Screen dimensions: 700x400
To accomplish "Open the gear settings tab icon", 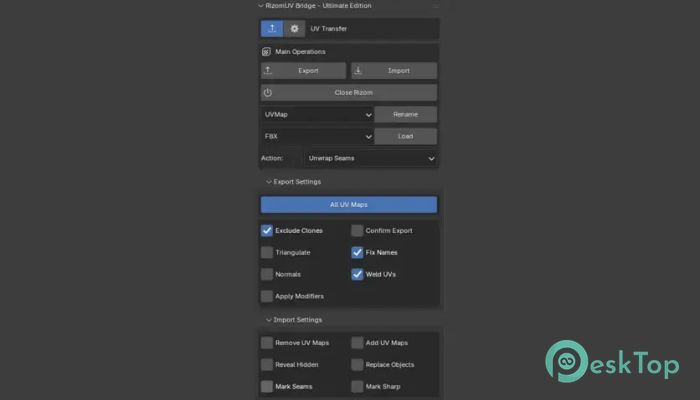I will tap(294, 29).
